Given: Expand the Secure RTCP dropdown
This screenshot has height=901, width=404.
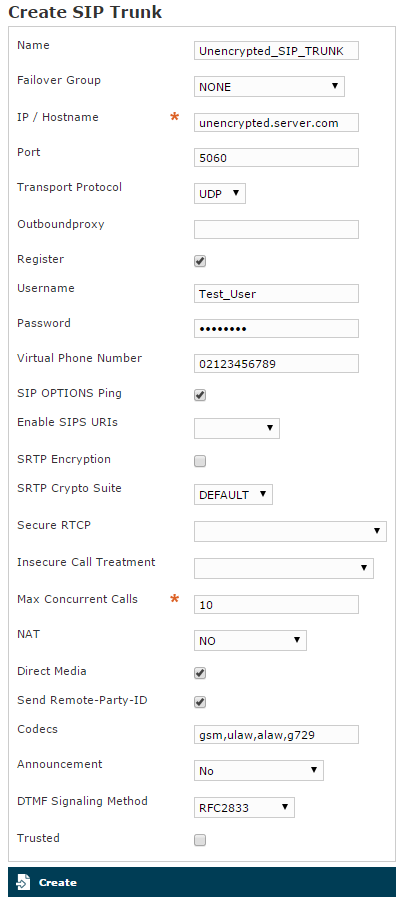Looking at the screenshot, I should click(290, 531).
